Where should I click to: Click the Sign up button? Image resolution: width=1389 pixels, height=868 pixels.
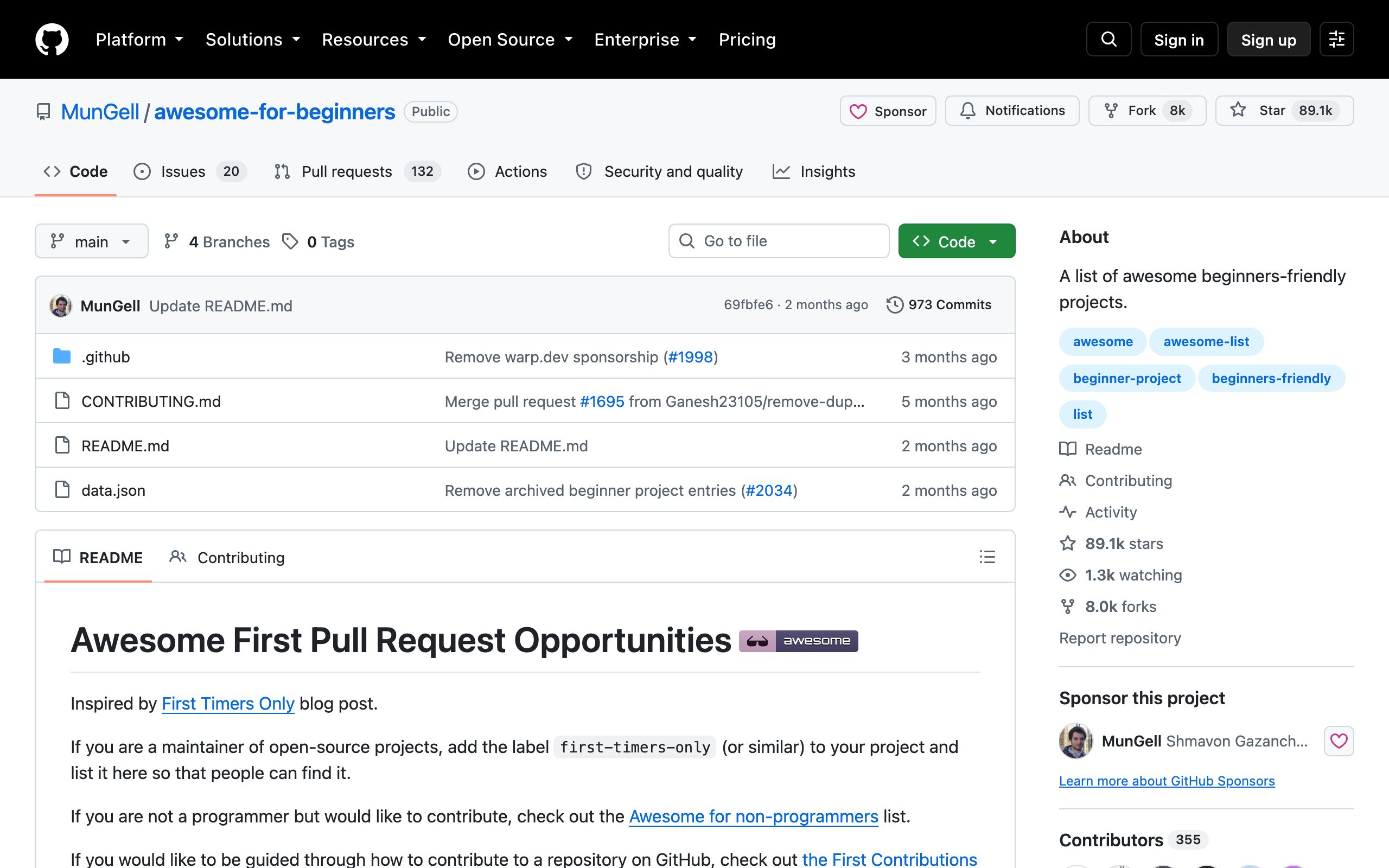point(1269,39)
